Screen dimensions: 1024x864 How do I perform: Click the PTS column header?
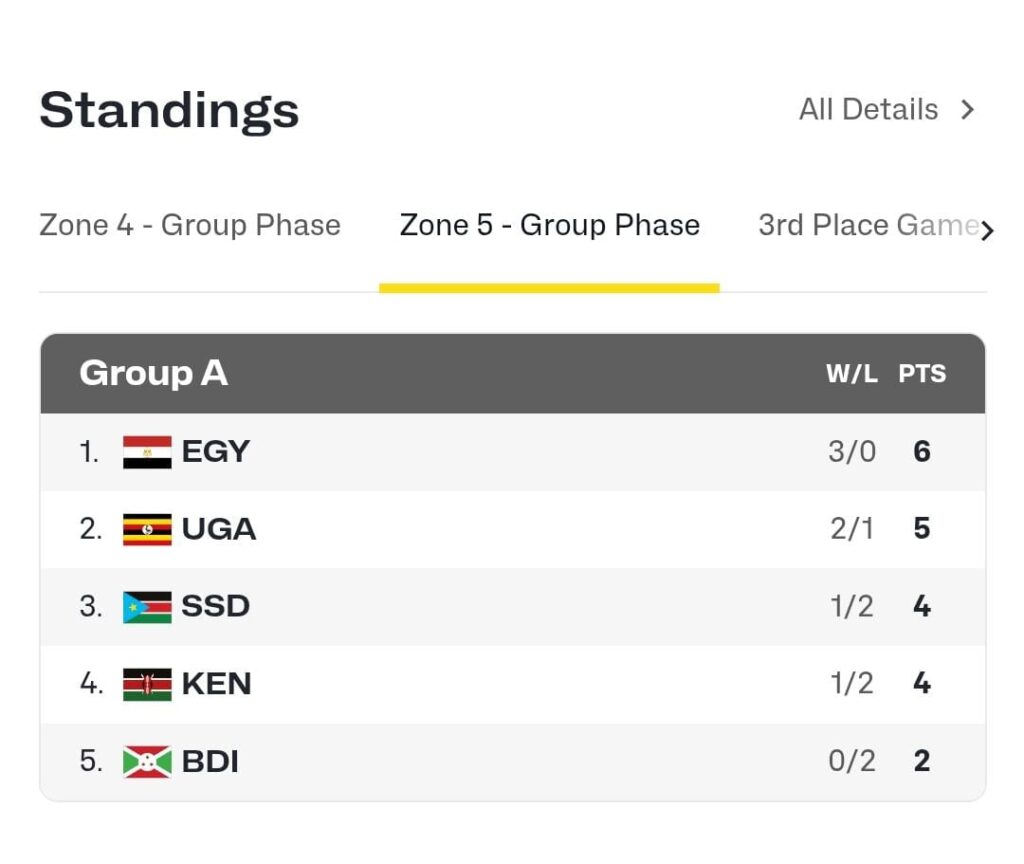click(x=922, y=374)
